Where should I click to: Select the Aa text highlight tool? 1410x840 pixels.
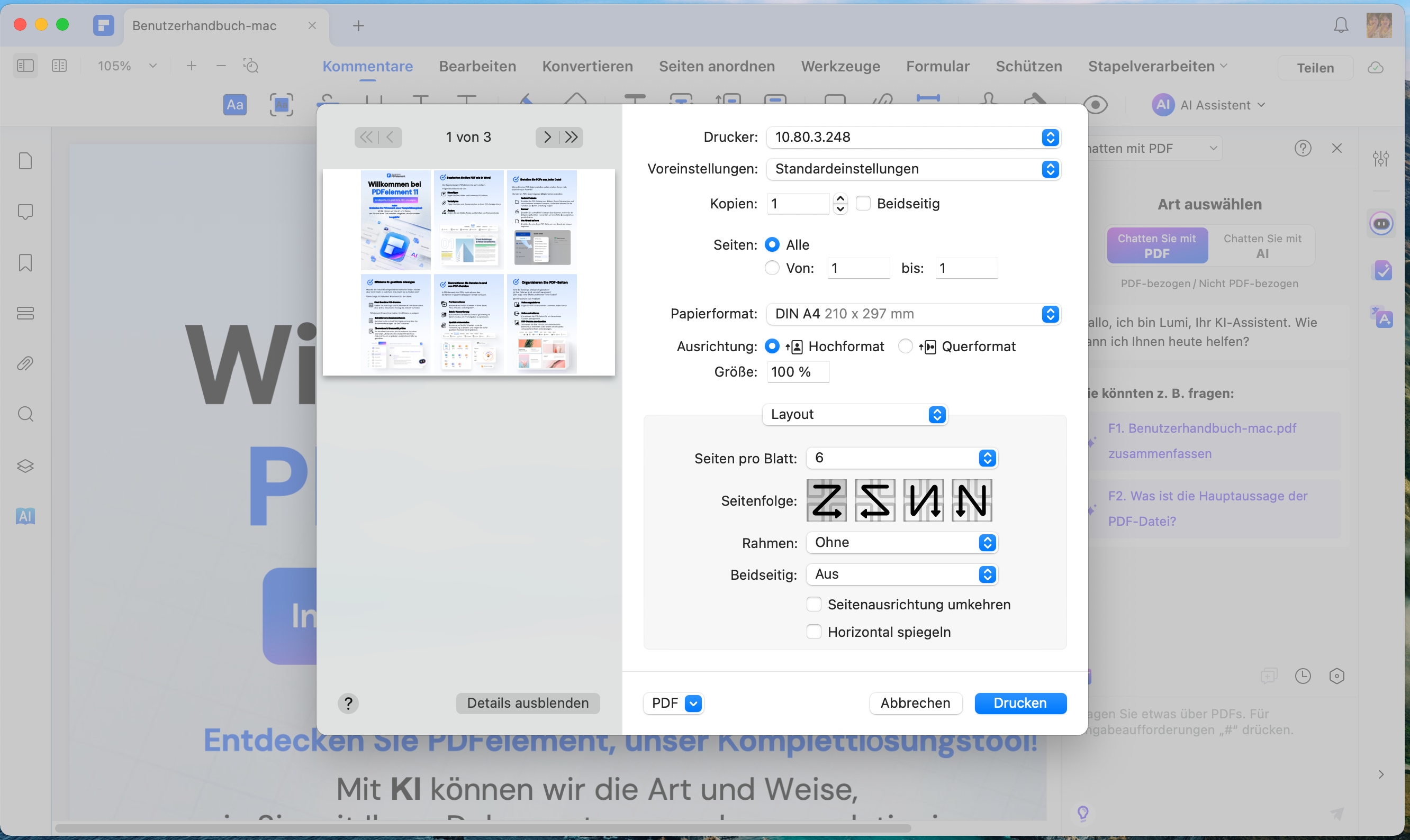point(235,105)
